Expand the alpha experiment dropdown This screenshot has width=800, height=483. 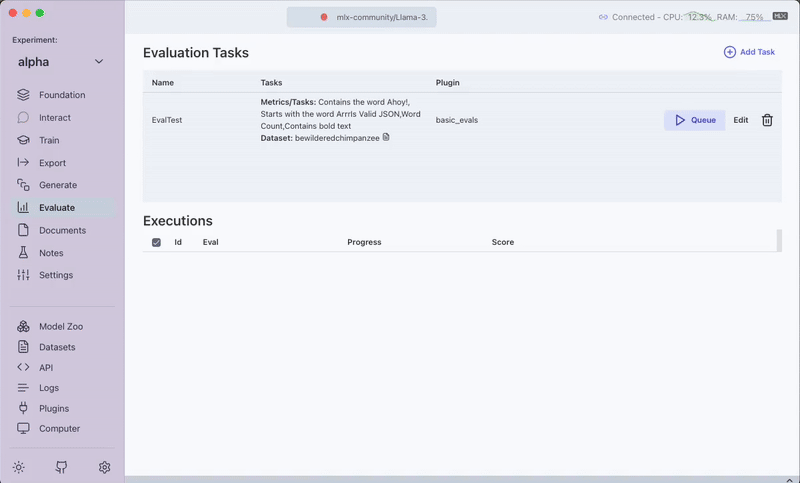tap(98, 62)
